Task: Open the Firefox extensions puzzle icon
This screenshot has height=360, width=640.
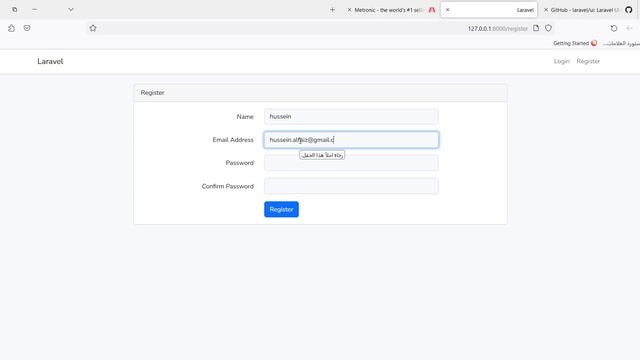Action: pyautogui.click(x=11, y=28)
